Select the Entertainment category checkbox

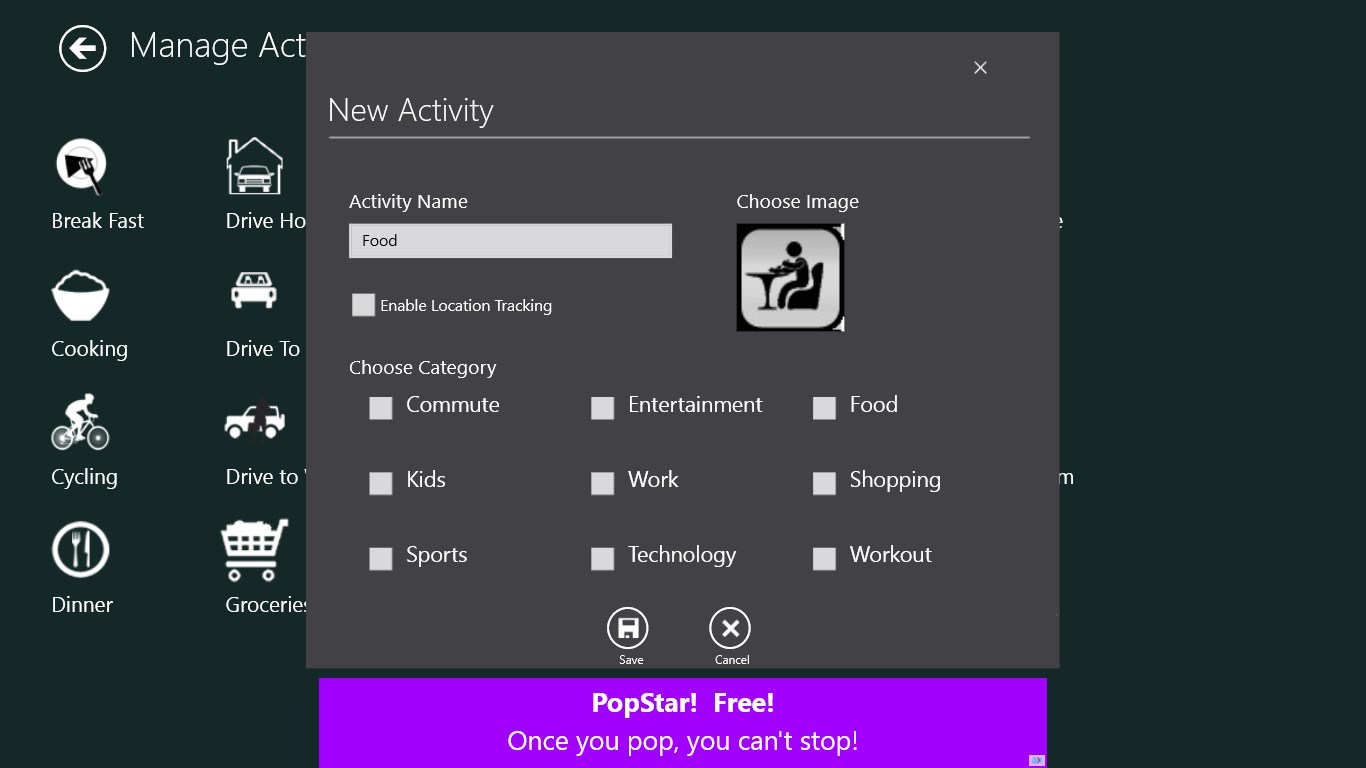point(602,408)
